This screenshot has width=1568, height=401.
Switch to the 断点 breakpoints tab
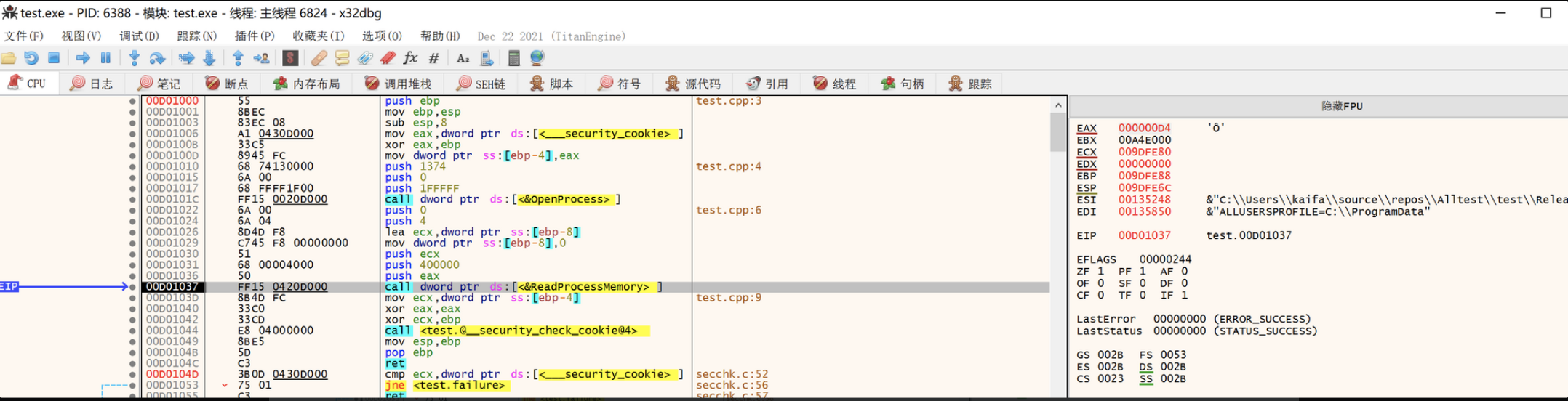(x=227, y=84)
